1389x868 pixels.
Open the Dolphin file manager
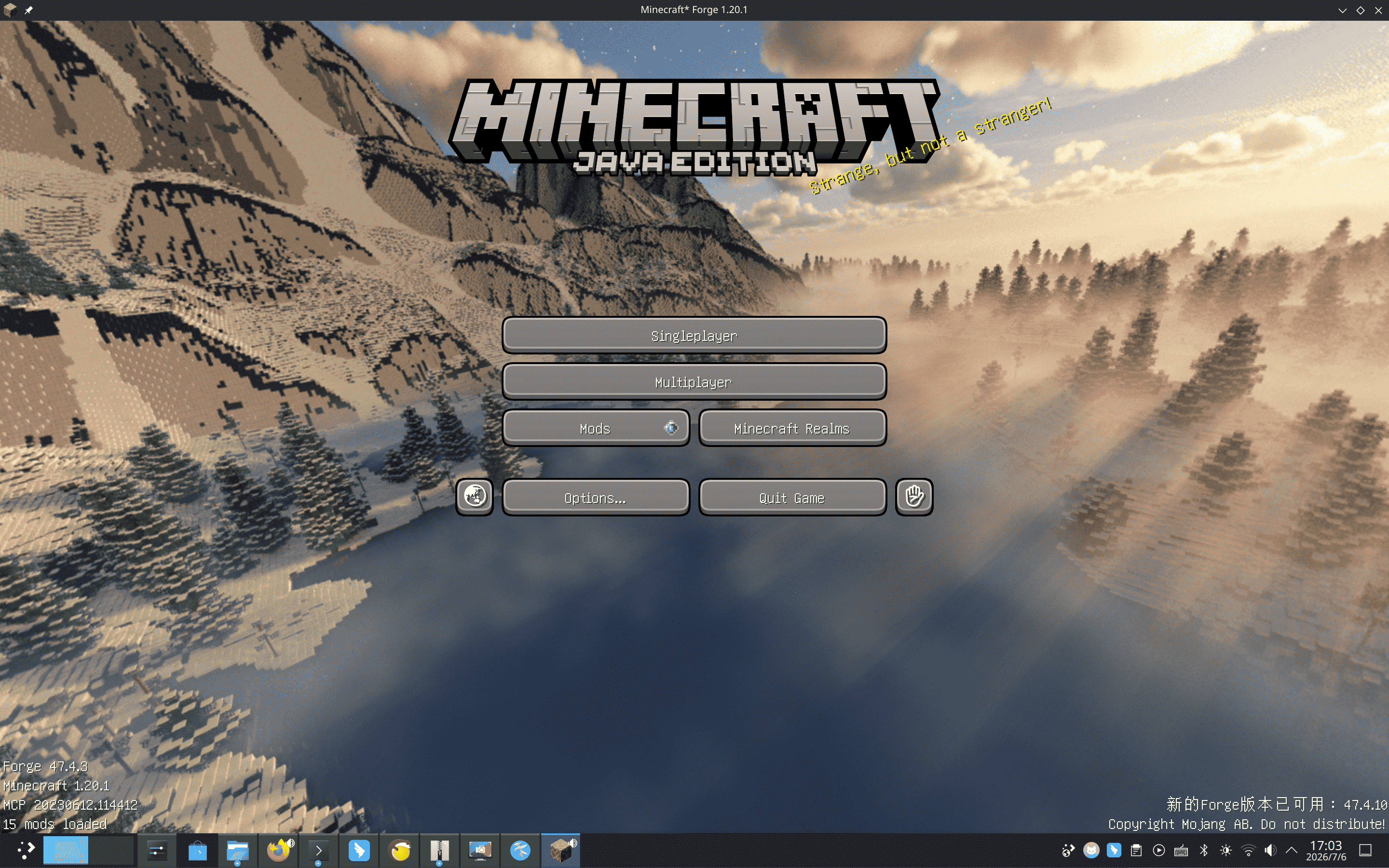tap(238, 850)
